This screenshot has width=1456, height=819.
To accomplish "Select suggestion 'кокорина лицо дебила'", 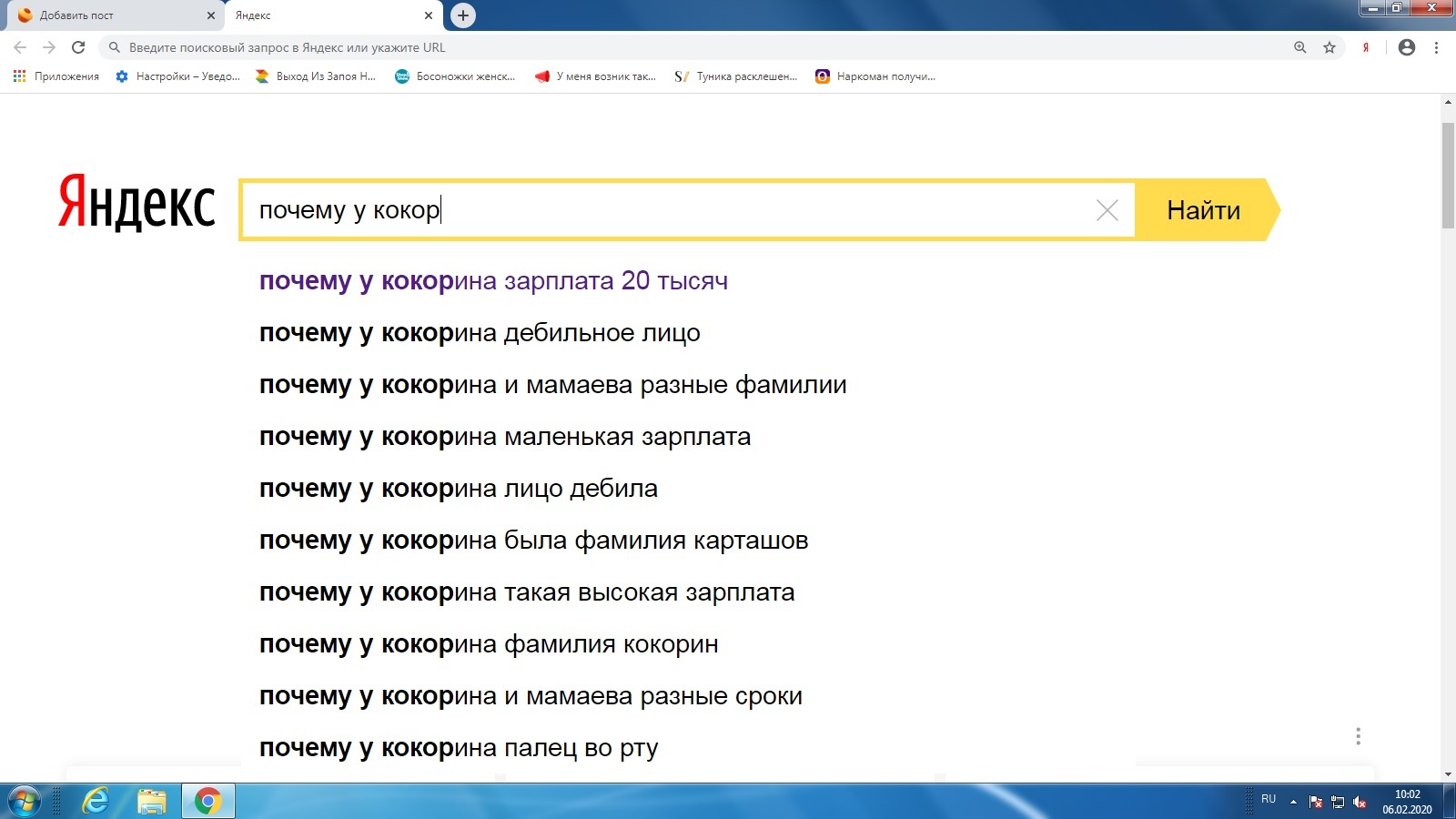I will [x=459, y=489].
